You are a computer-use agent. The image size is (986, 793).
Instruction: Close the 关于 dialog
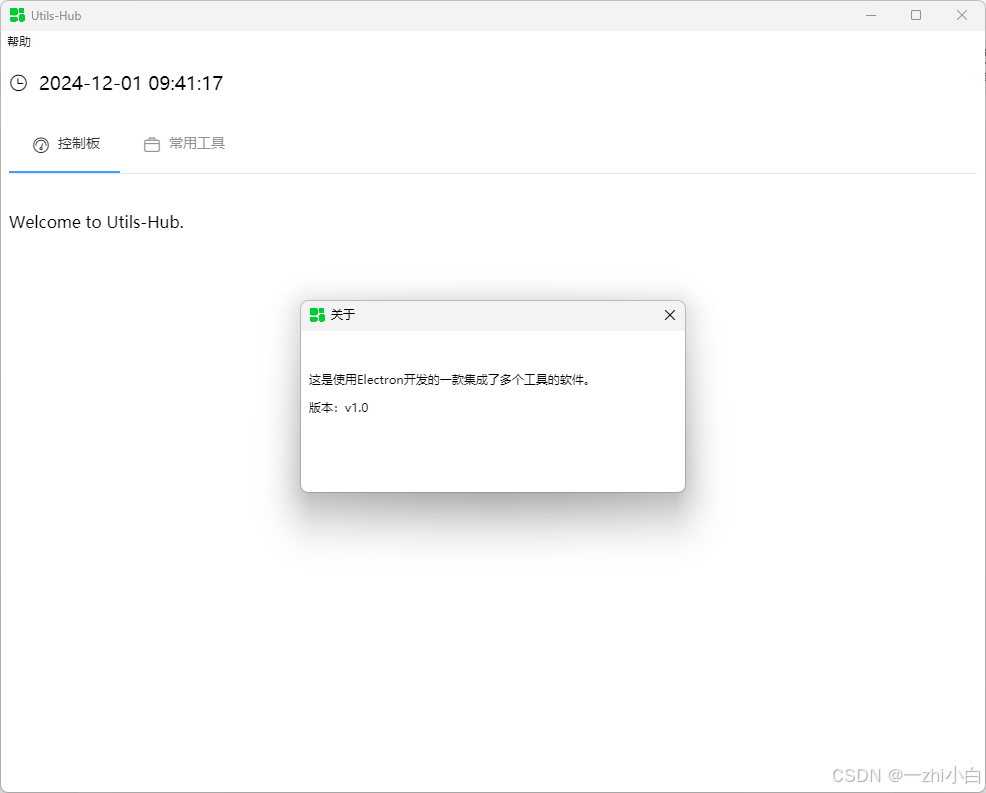tap(670, 315)
